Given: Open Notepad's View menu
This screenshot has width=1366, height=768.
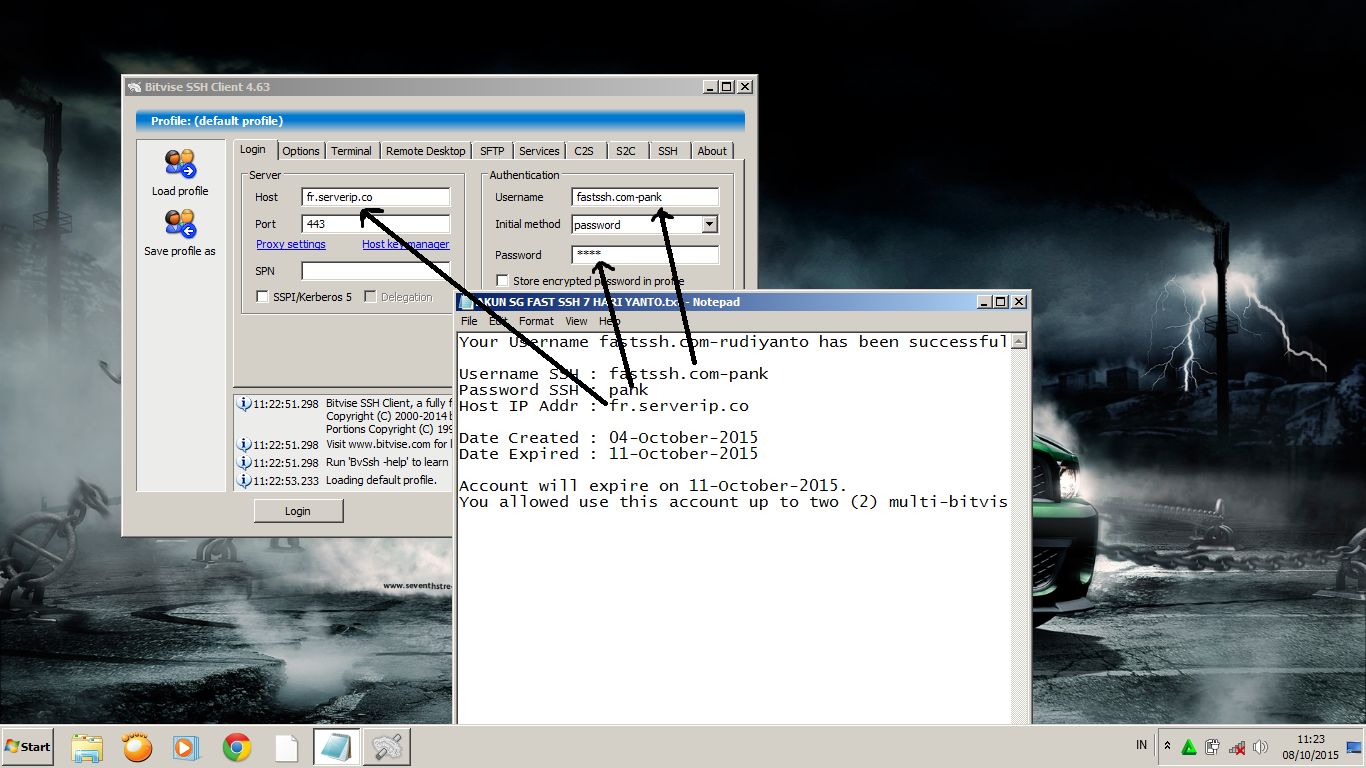Looking at the screenshot, I should [x=576, y=321].
